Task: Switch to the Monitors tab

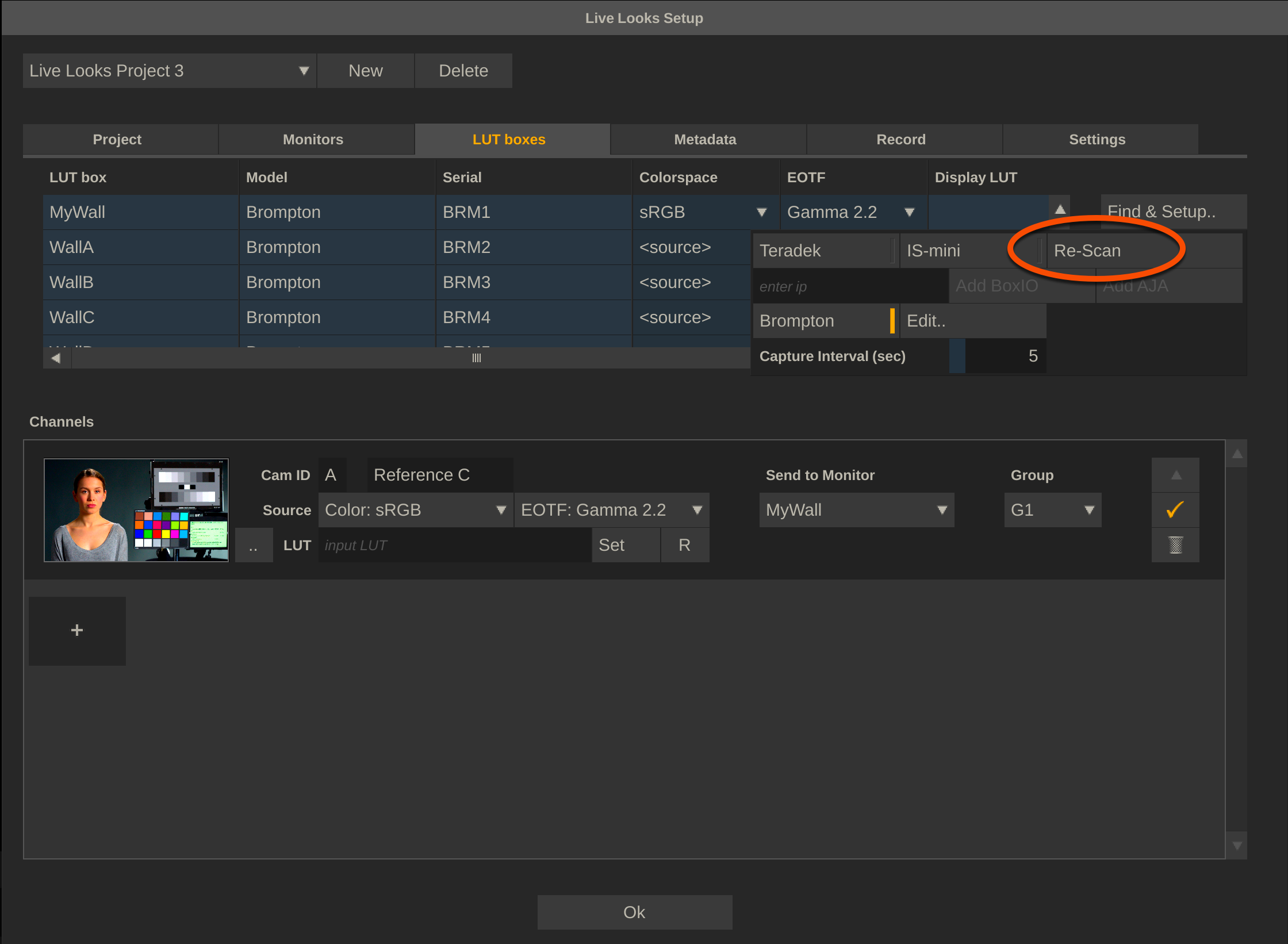Action: pos(313,140)
